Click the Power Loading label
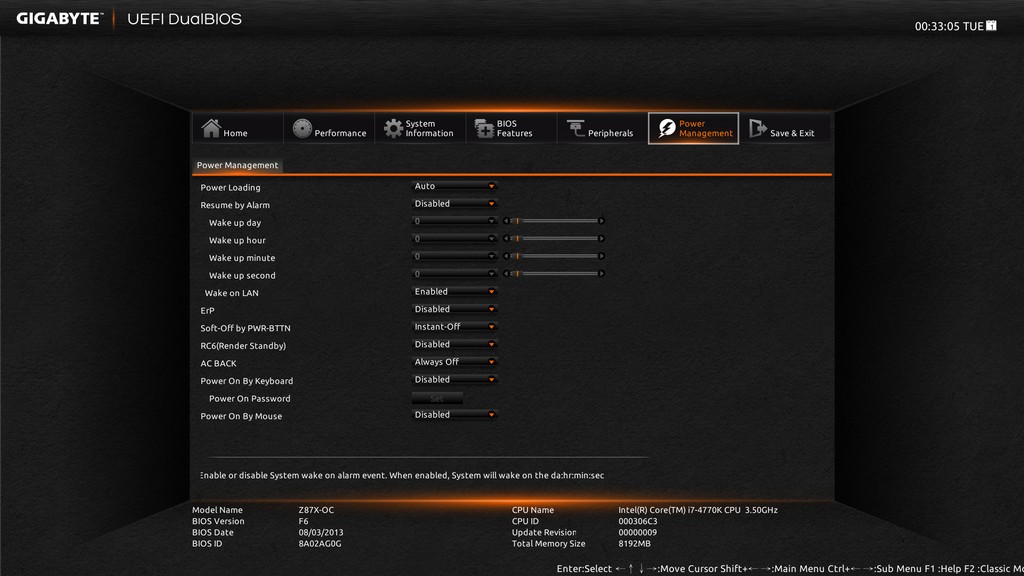This screenshot has width=1024, height=576. [230, 187]
